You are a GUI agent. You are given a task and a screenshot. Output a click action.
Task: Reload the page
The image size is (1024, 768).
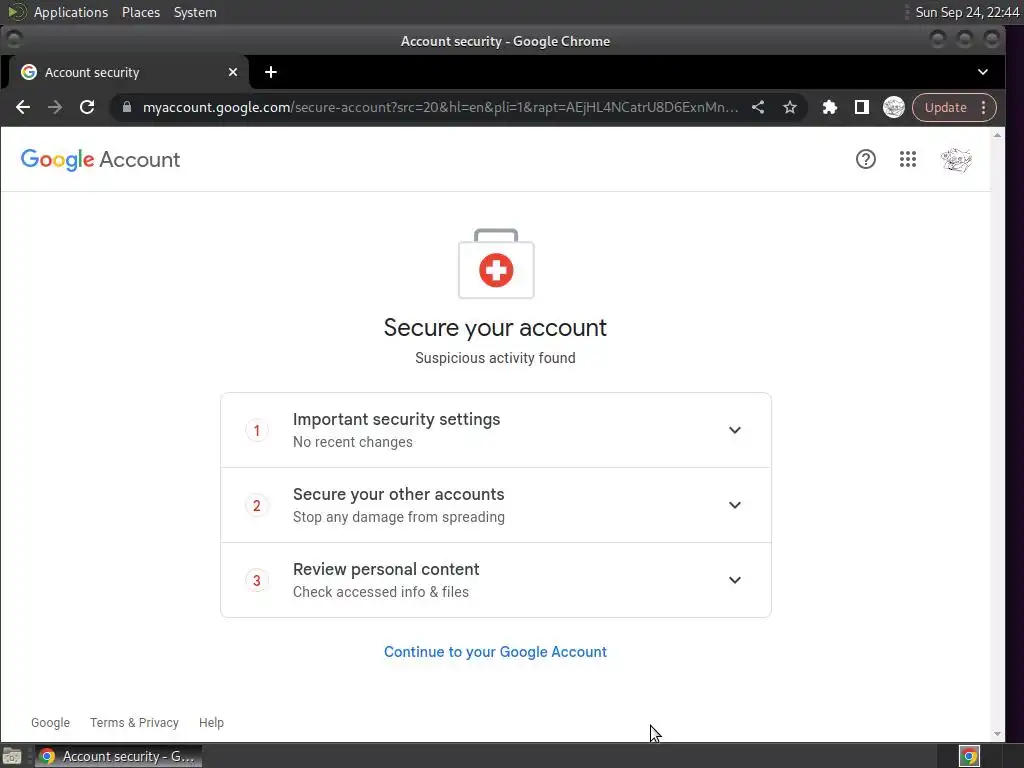tap(87, 107)
